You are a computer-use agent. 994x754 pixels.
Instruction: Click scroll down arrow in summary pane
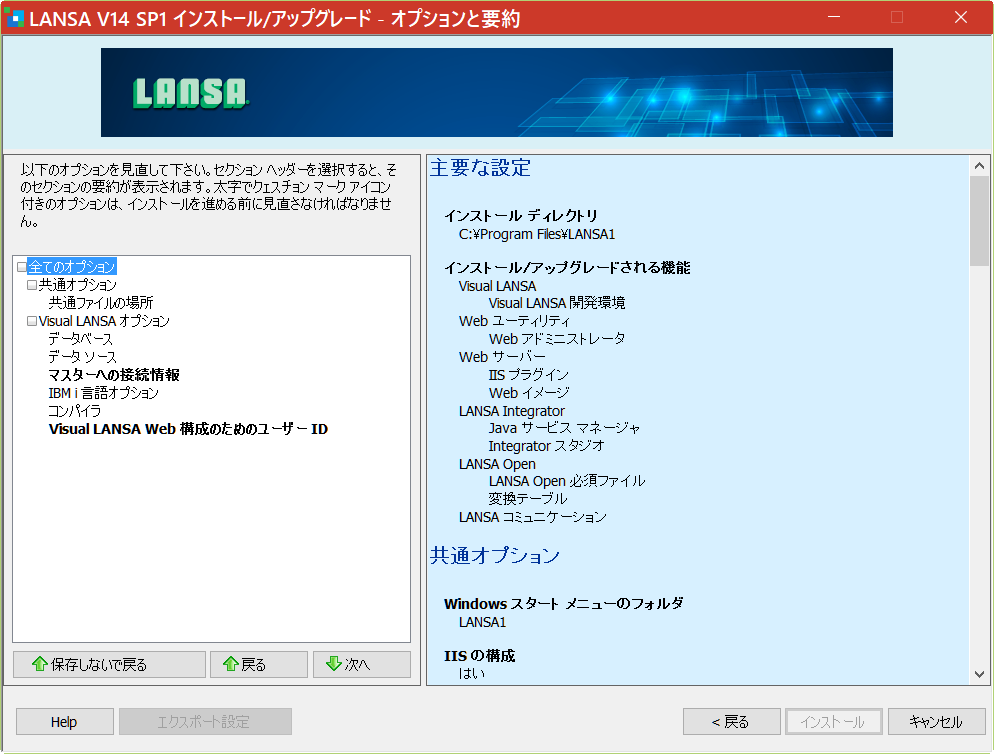coord(979,674)
